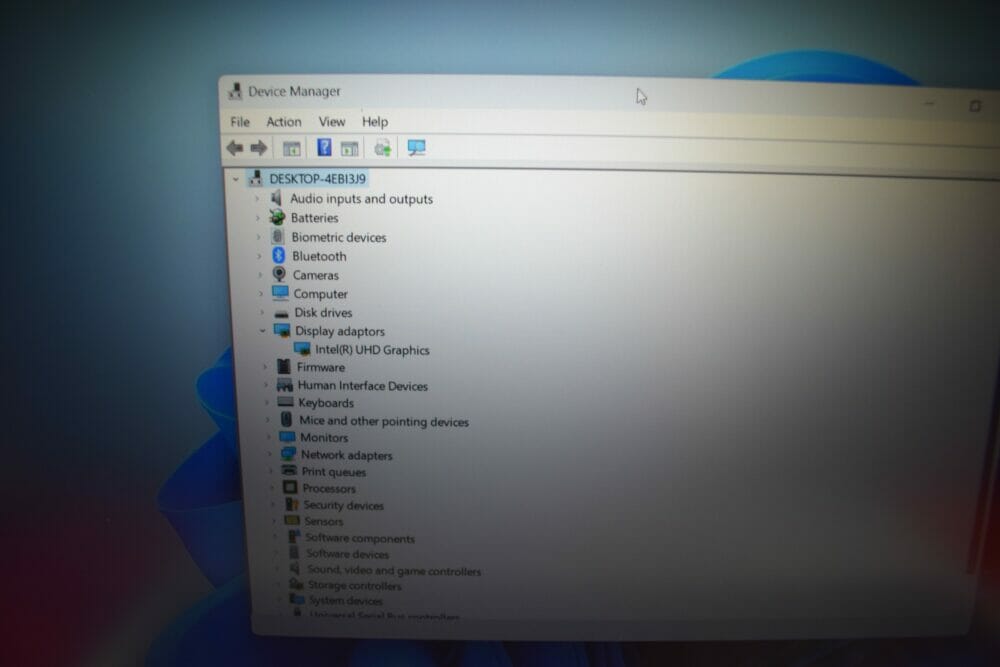The height and width of the screenshot is (667, 1000).
Task: Click the Device Manager title bar icon
Action: pyautogui.click(x=235, y=91)
